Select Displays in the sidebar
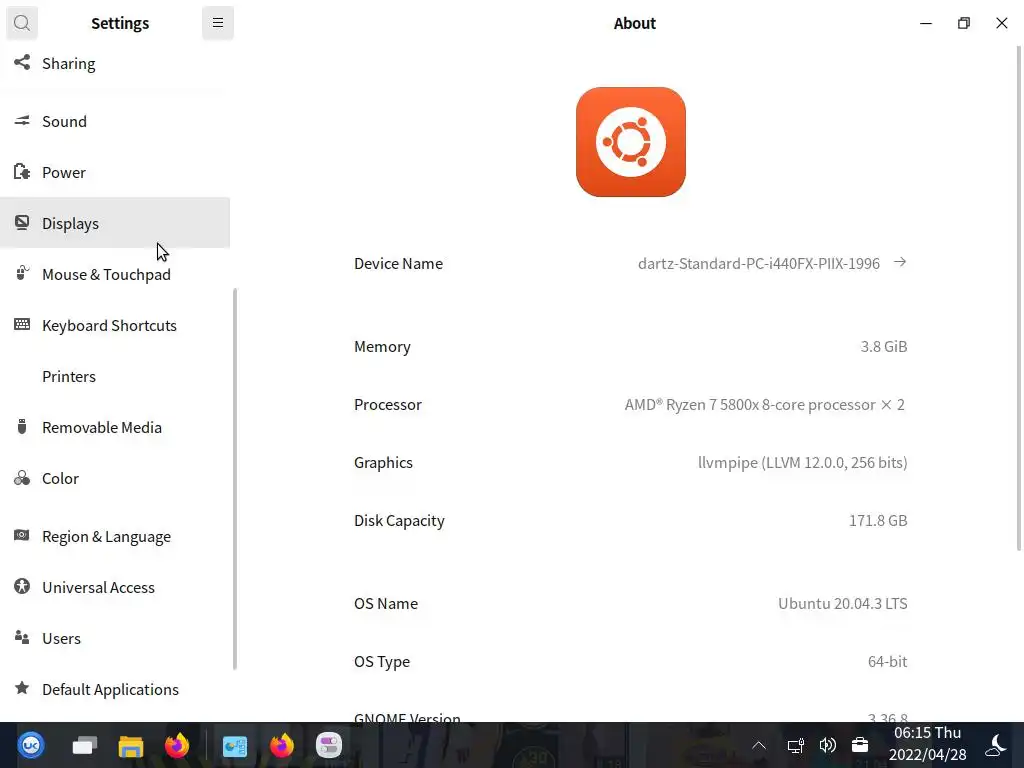1024x768 pixels. click(115, 223)
